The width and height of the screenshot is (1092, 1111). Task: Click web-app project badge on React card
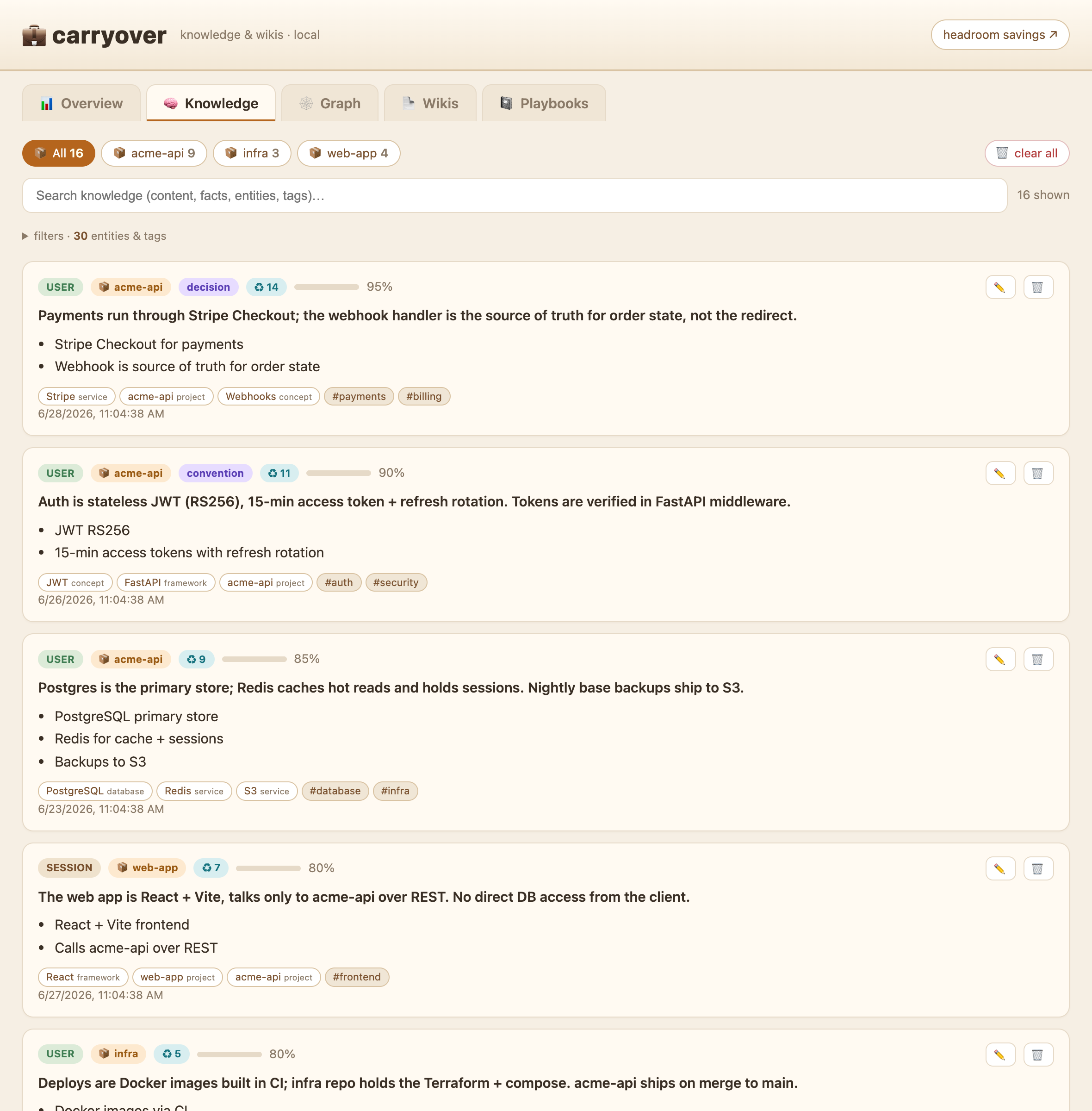[x=148, y=868]
